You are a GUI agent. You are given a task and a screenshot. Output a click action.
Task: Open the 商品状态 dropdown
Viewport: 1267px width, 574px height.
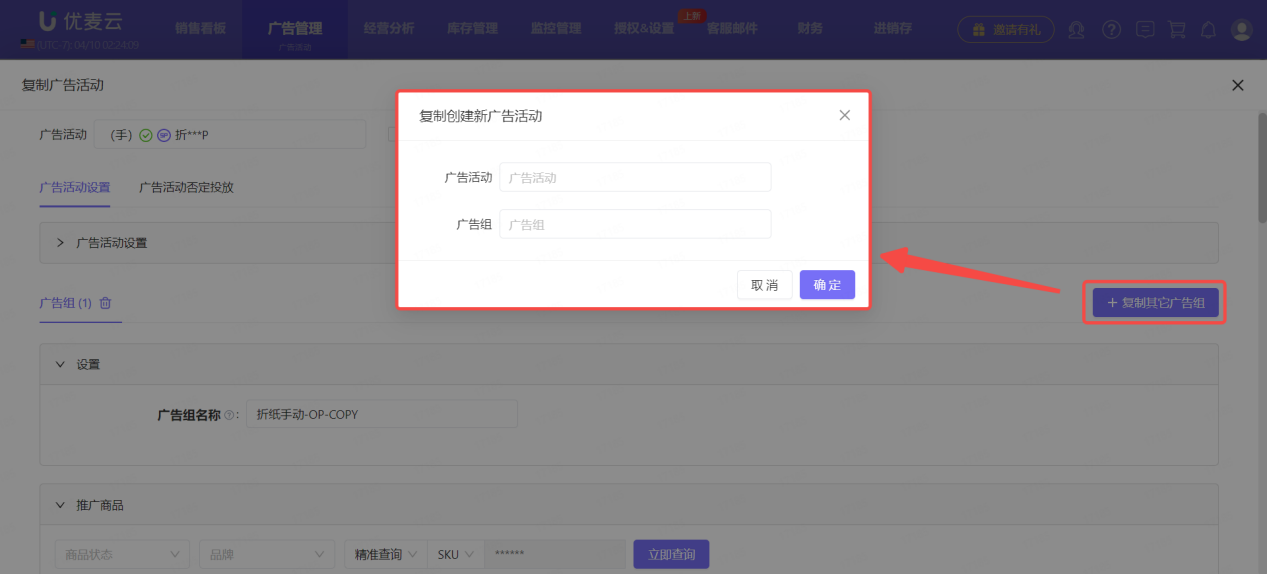pos(121,554)
